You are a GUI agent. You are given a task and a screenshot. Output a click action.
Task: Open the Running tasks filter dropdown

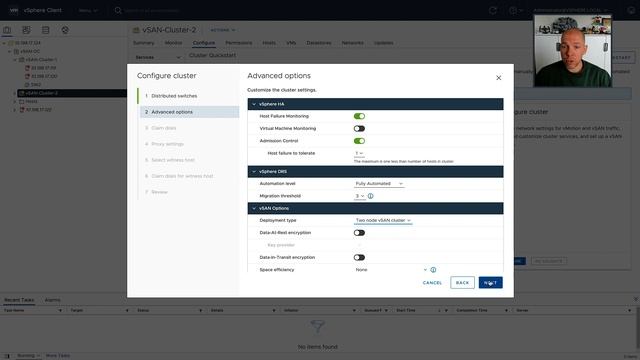[29, 356]
